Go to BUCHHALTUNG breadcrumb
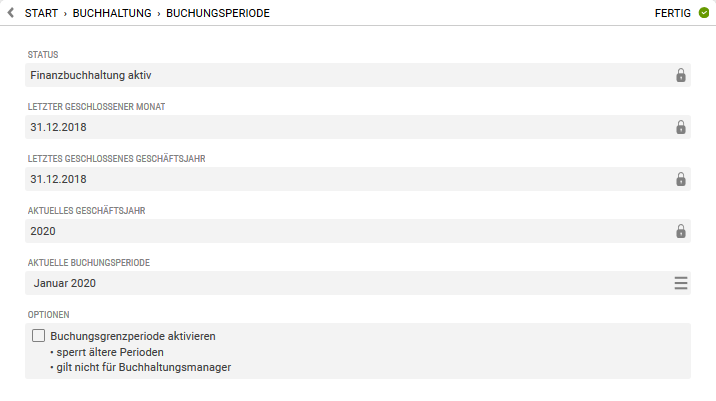716x401 pixels. point(112,13)
